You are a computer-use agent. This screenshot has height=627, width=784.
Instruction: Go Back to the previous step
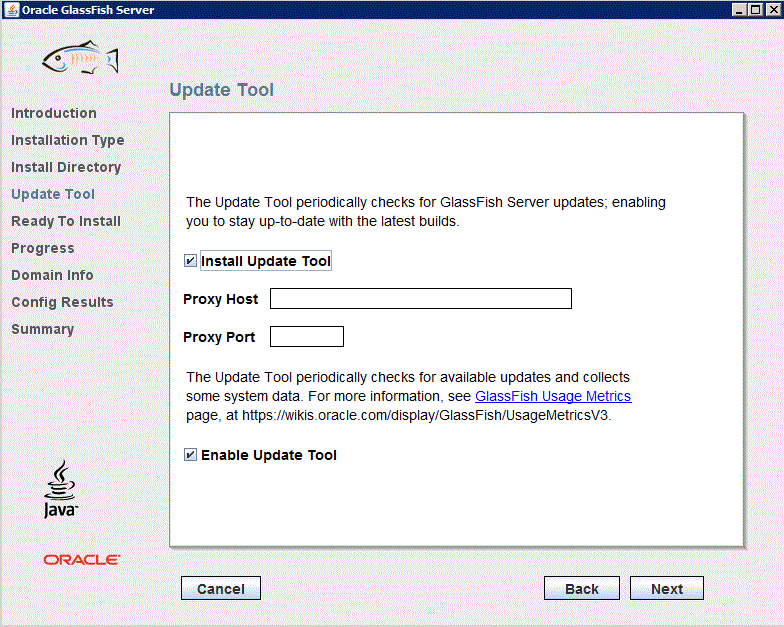click(x=582, y=588)
